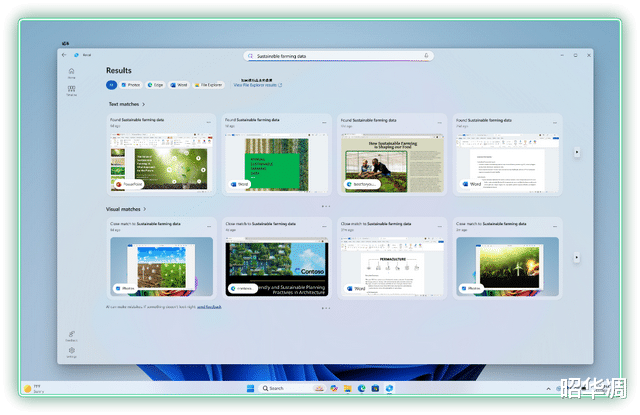Expand the Visual matches section
This screenshot has height=415, width=640.
(126, 209)
